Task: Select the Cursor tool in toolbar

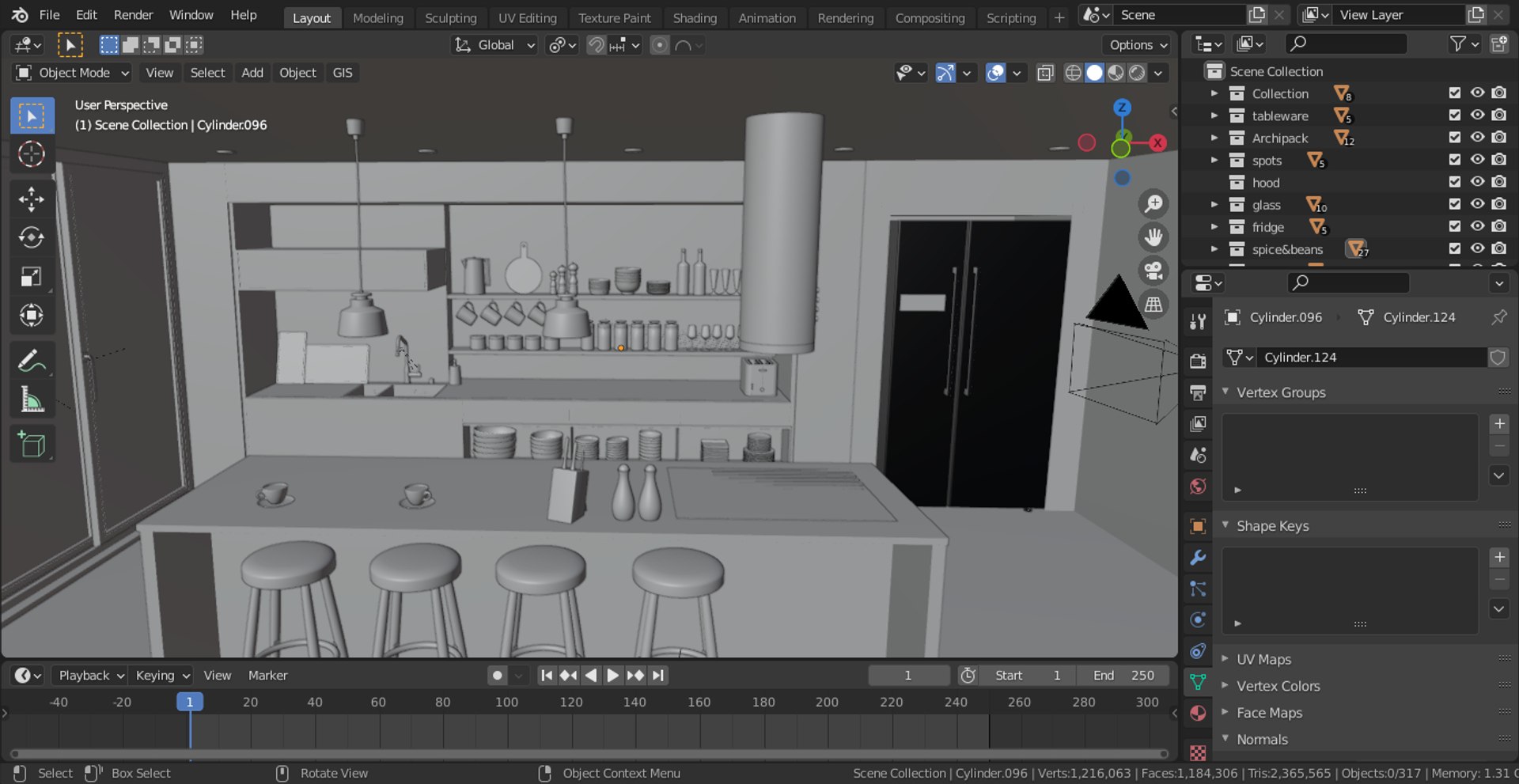Action: tap(32, 154)
